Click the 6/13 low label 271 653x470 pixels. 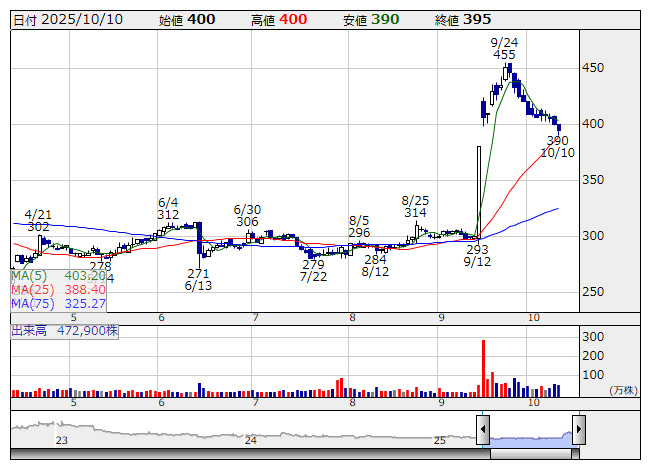198,273
